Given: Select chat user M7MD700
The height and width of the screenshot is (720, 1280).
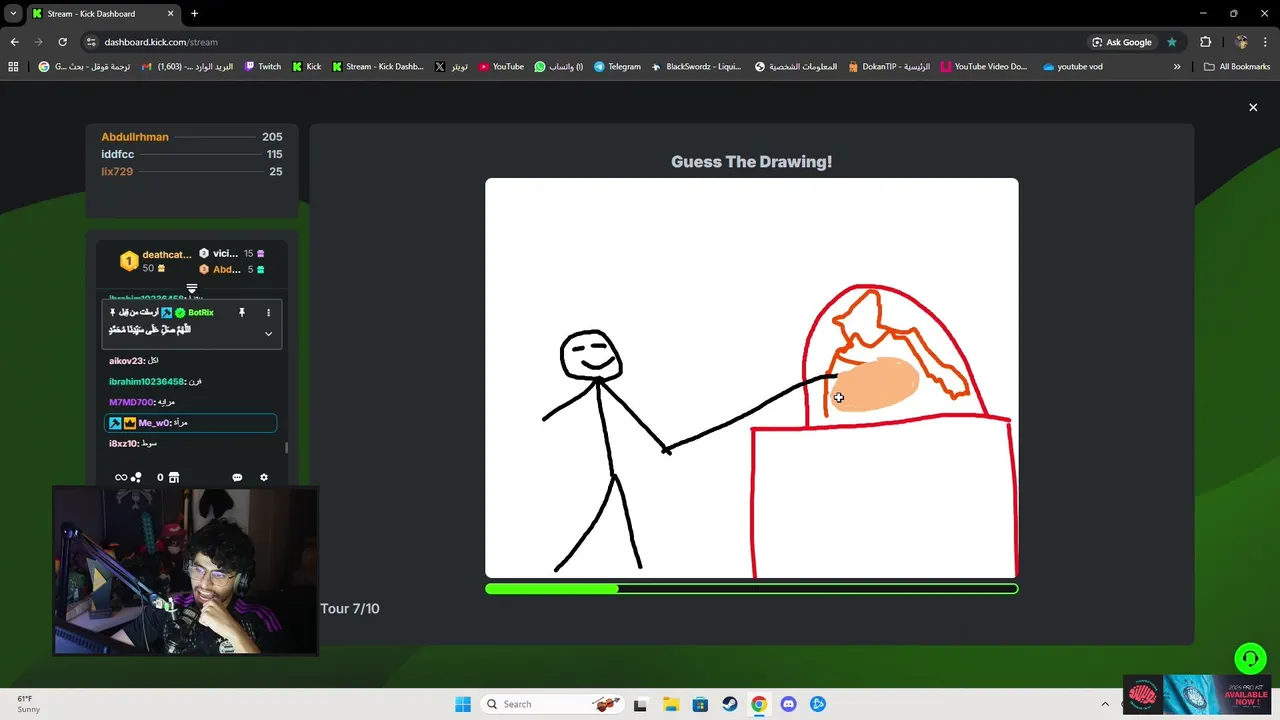Looking at the screenshot, I should [x=131, y=402].
